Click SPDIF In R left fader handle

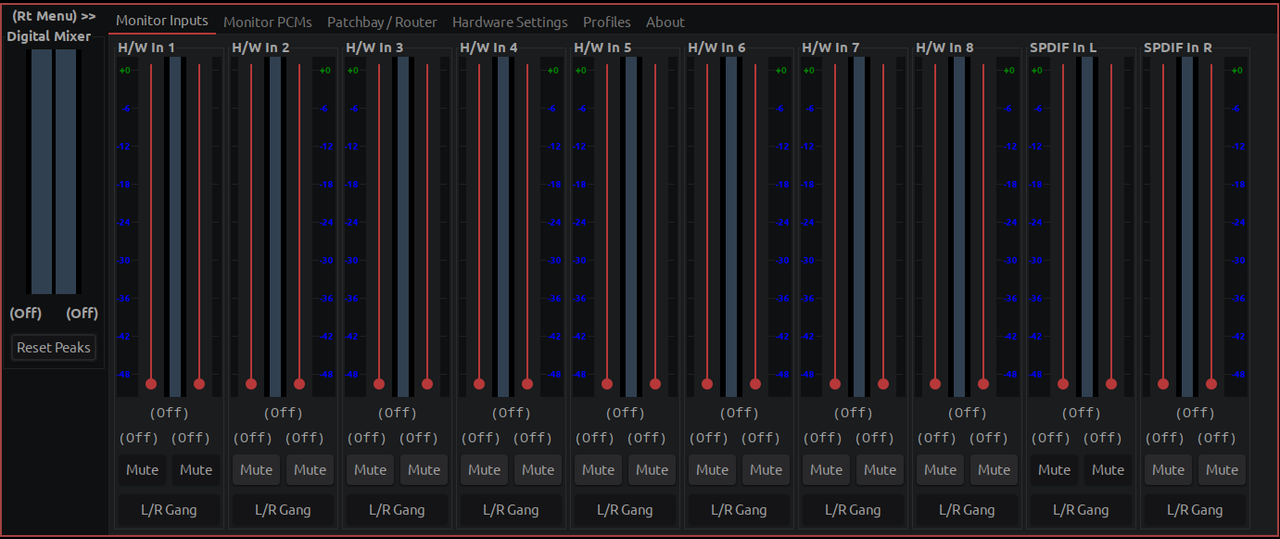point(1163,383)
